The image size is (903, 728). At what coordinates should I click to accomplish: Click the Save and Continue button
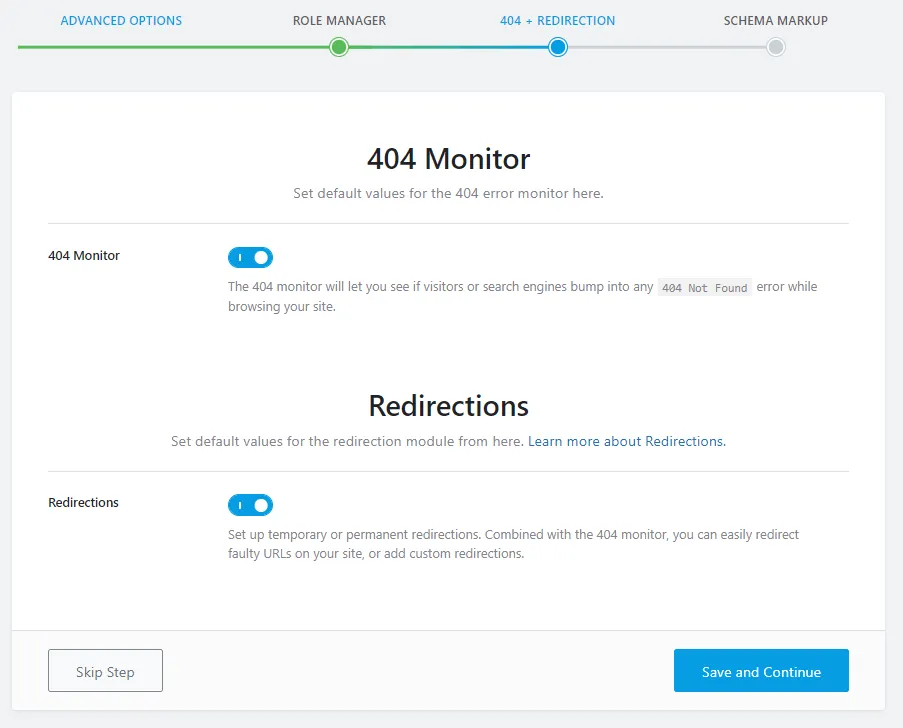pos(761,671)
